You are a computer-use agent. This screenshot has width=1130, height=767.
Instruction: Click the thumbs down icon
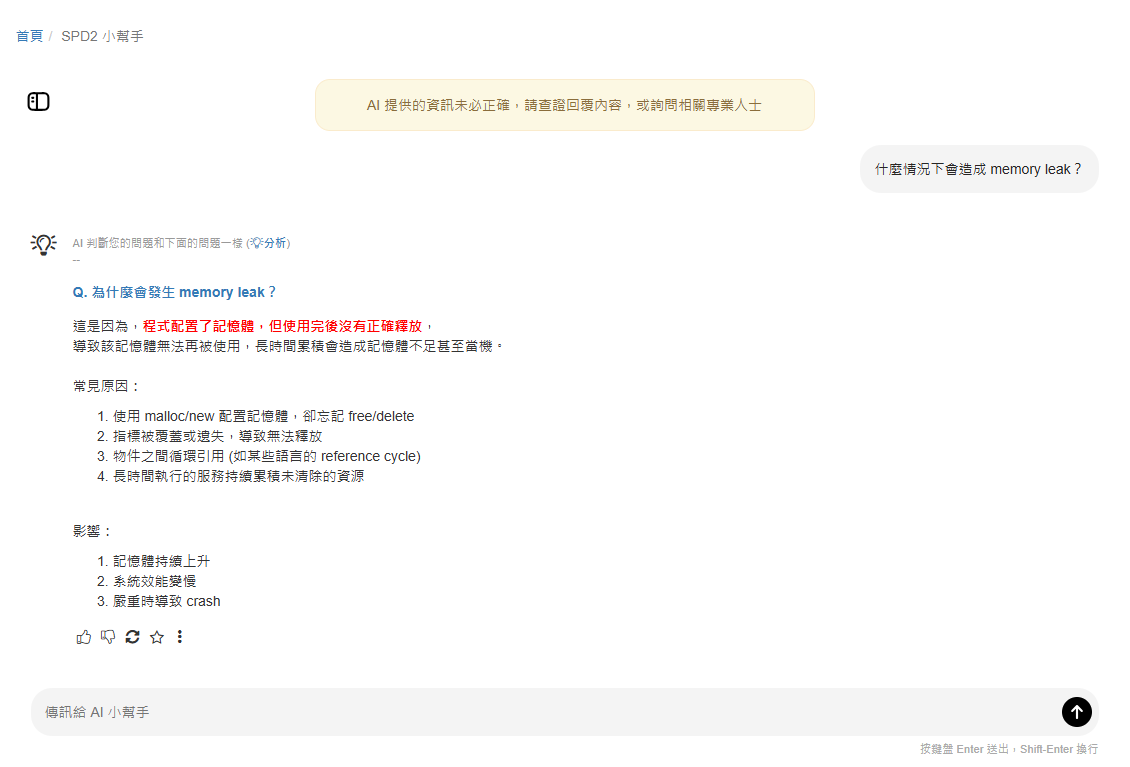[108, 637]
